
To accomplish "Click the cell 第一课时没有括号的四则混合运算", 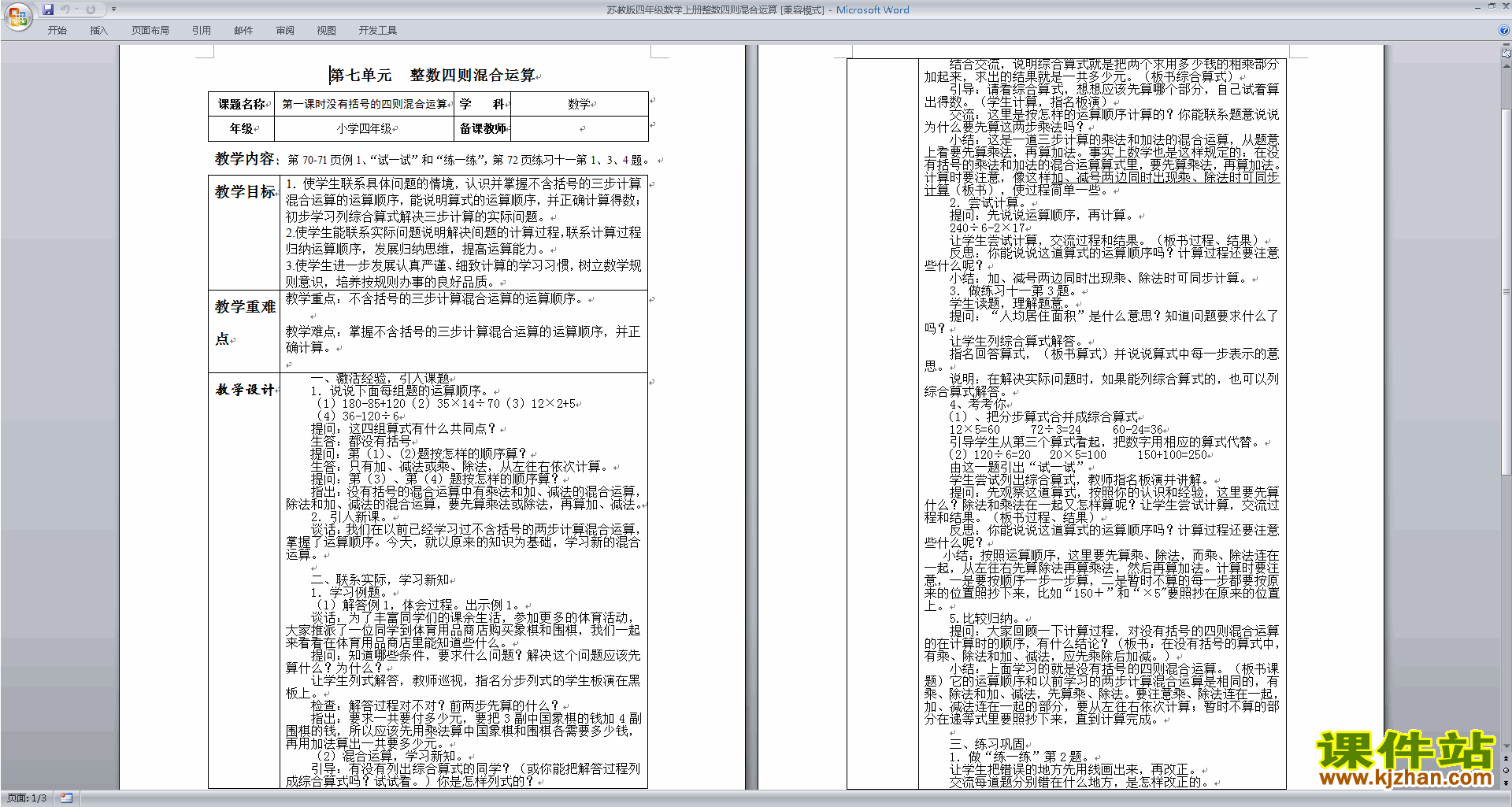I will click(x=365, y=104).
